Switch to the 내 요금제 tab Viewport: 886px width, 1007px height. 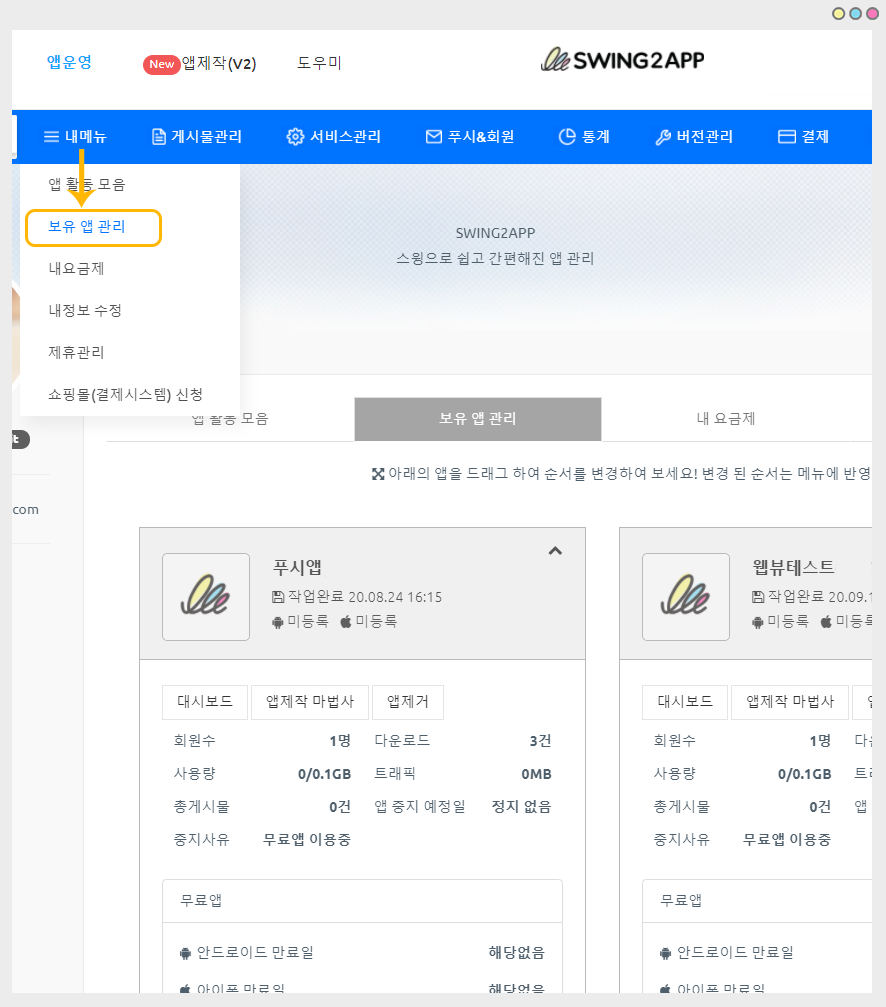tap(725, 419)
